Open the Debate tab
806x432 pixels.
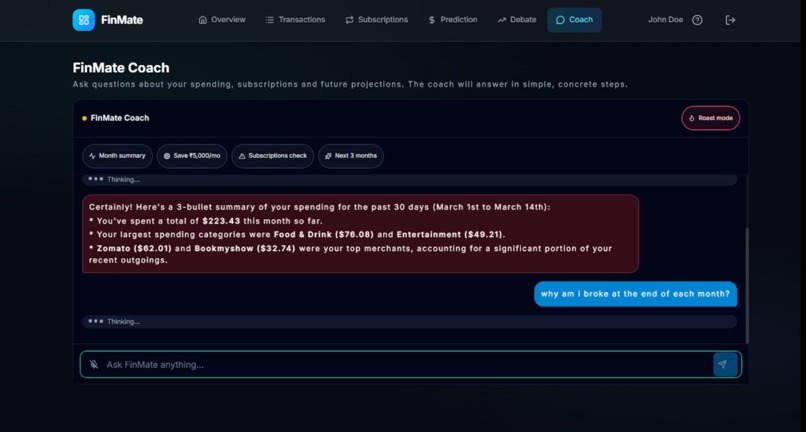pos(517,20)
